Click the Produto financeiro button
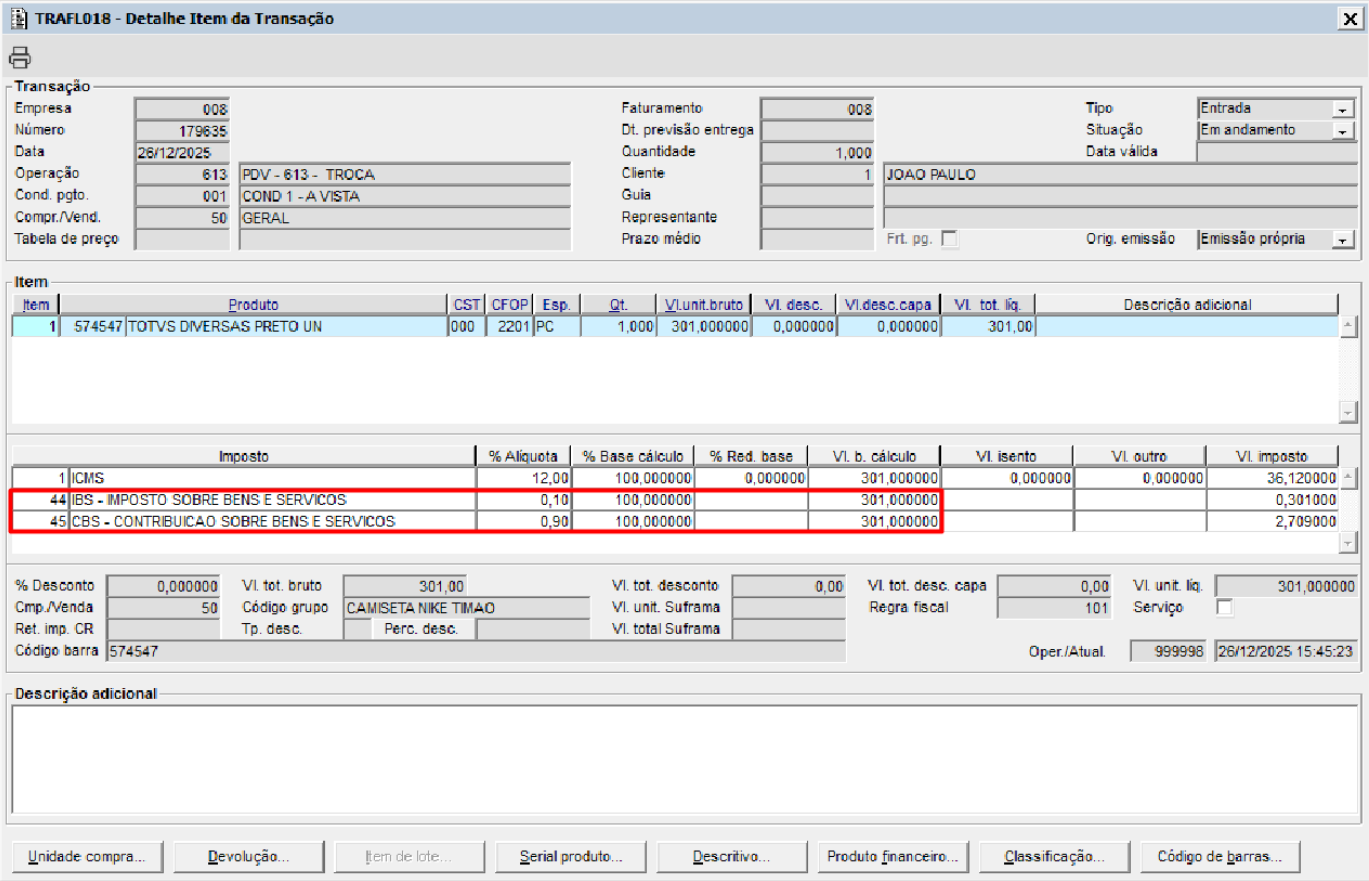Viewport: 1369px width, 881px height. [x=893, y=857]
